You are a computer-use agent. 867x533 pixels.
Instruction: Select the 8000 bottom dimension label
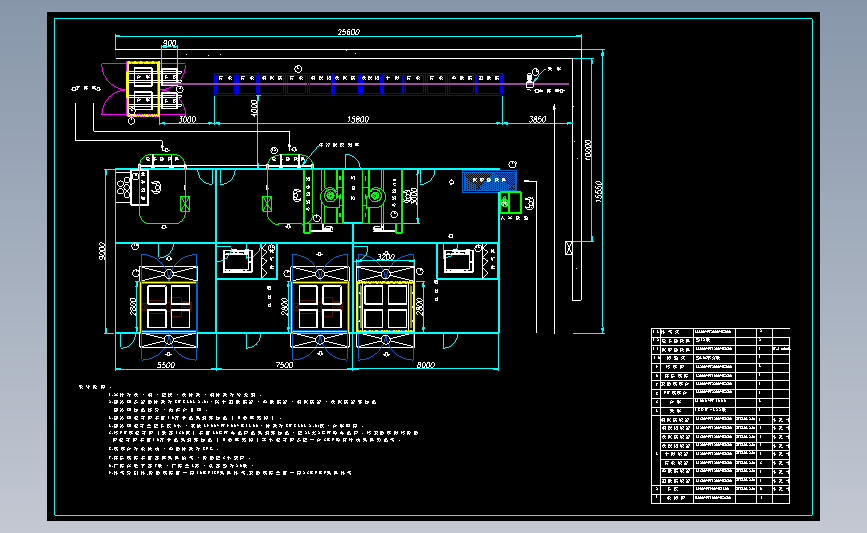[x=426, y=365]
